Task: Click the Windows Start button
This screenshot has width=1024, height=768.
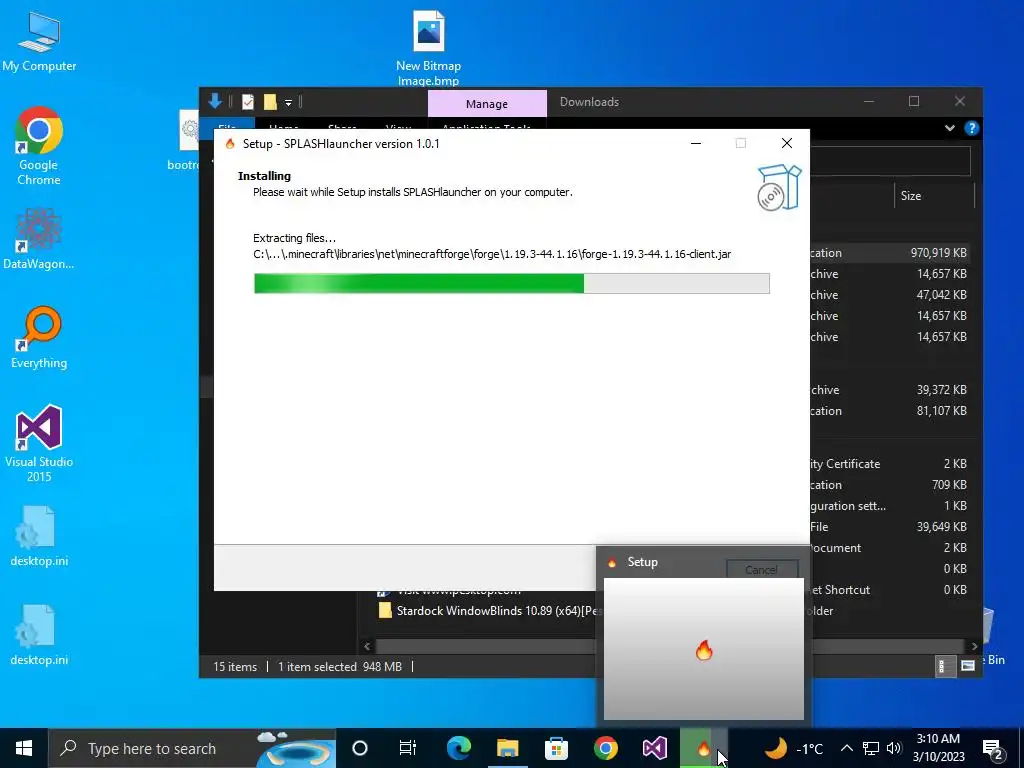Action: (24, 748)
